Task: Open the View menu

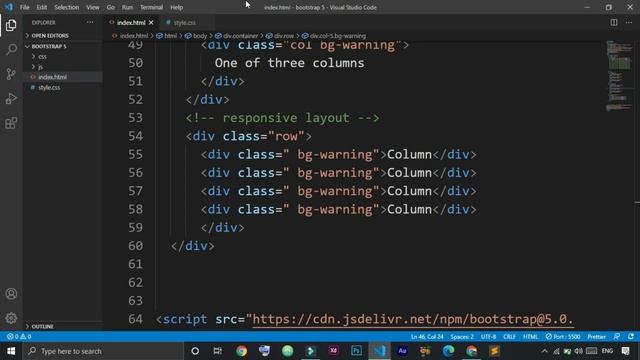Action: click(x=93, y=7)
